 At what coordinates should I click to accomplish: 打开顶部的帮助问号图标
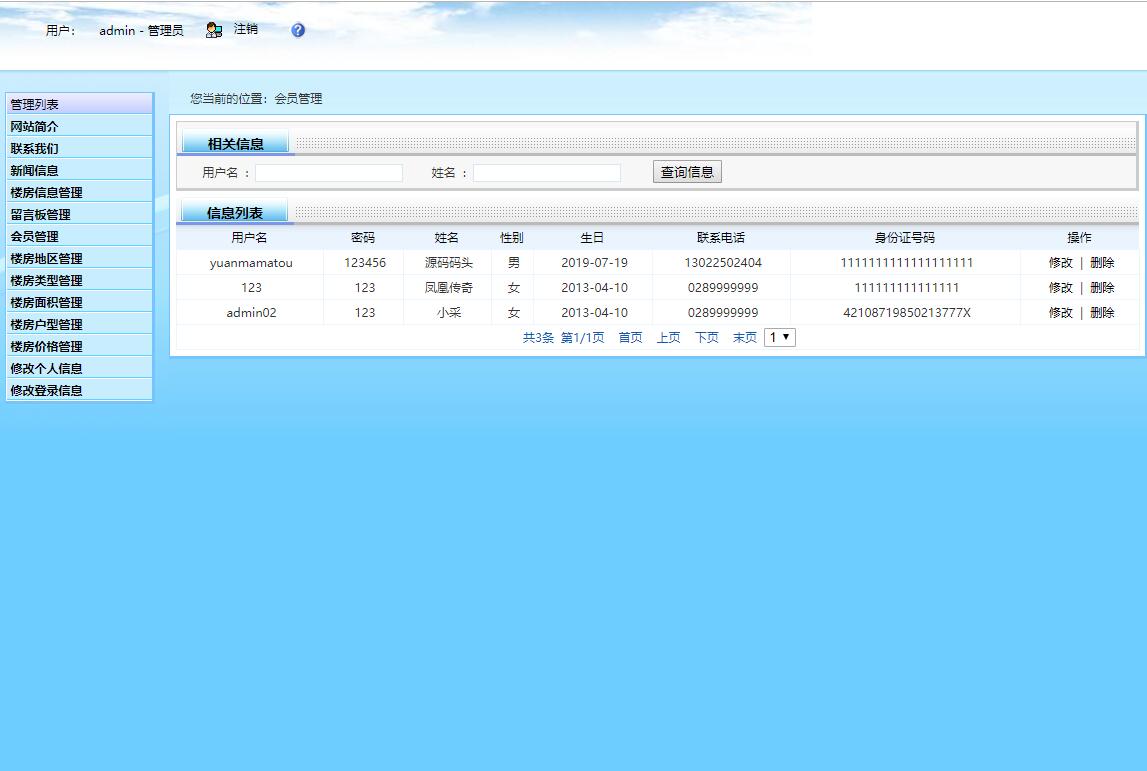(x=297, y=29)
